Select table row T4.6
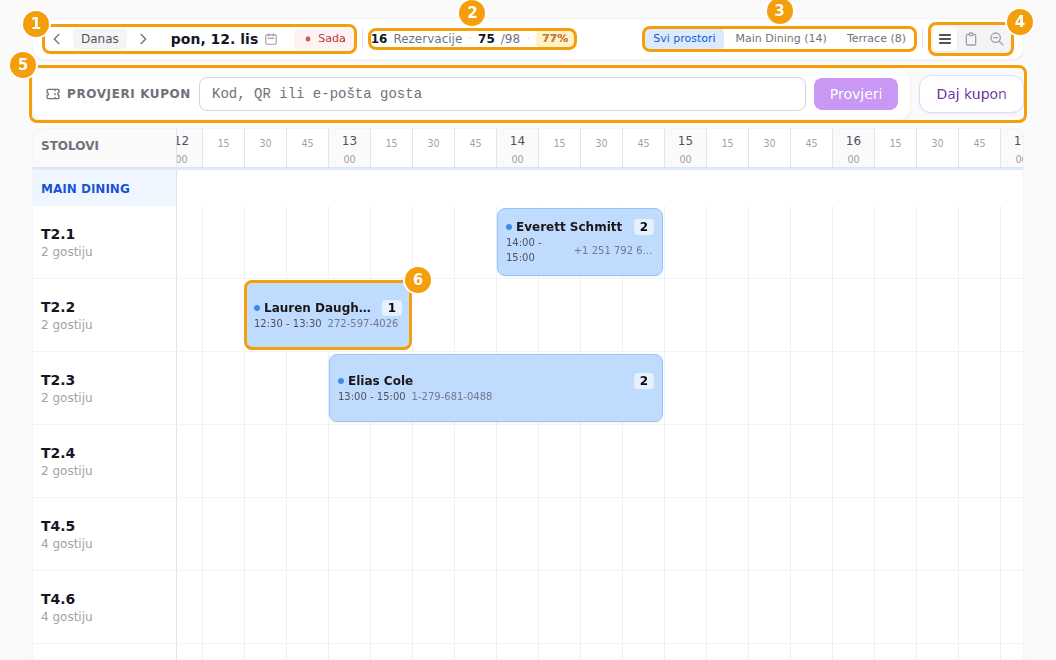Screen dimensions: 1056x660 pyautogui.click(x=104, y=607)
